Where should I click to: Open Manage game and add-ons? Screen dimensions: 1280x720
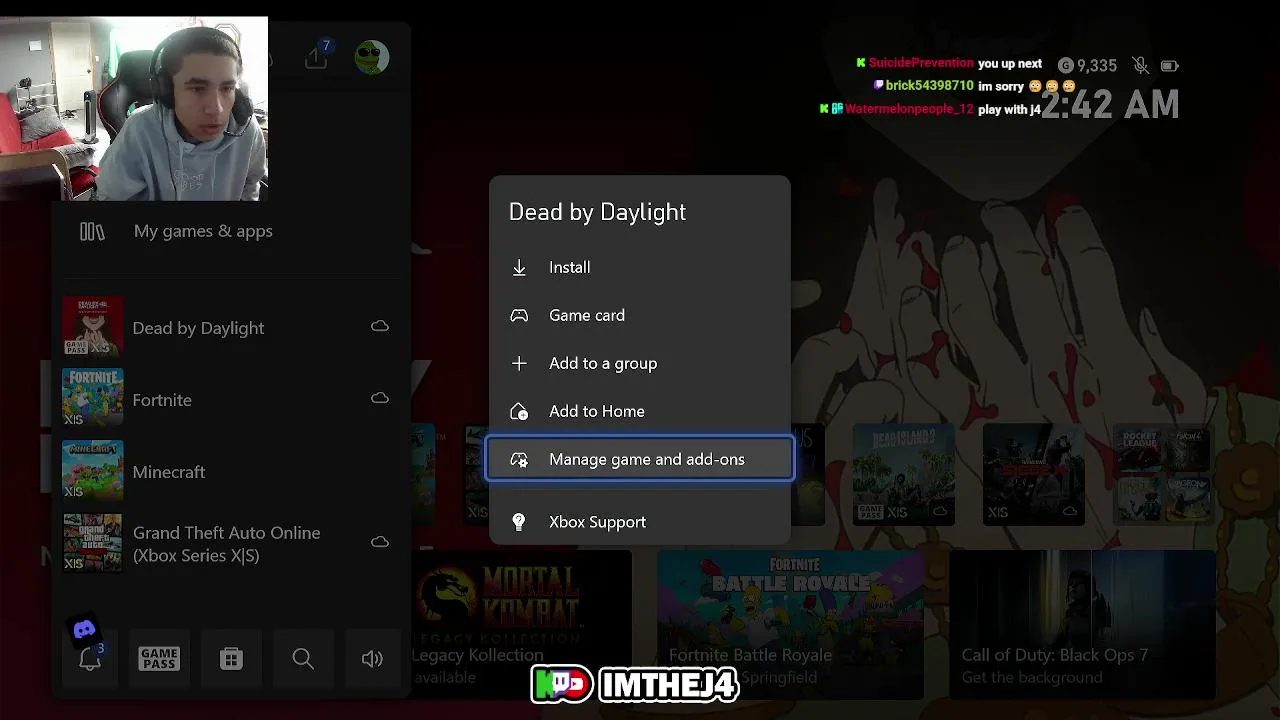tap(640, 459)
